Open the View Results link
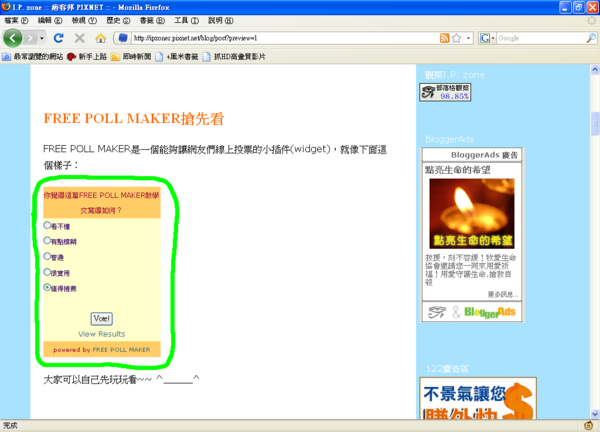 pos(101,334)
